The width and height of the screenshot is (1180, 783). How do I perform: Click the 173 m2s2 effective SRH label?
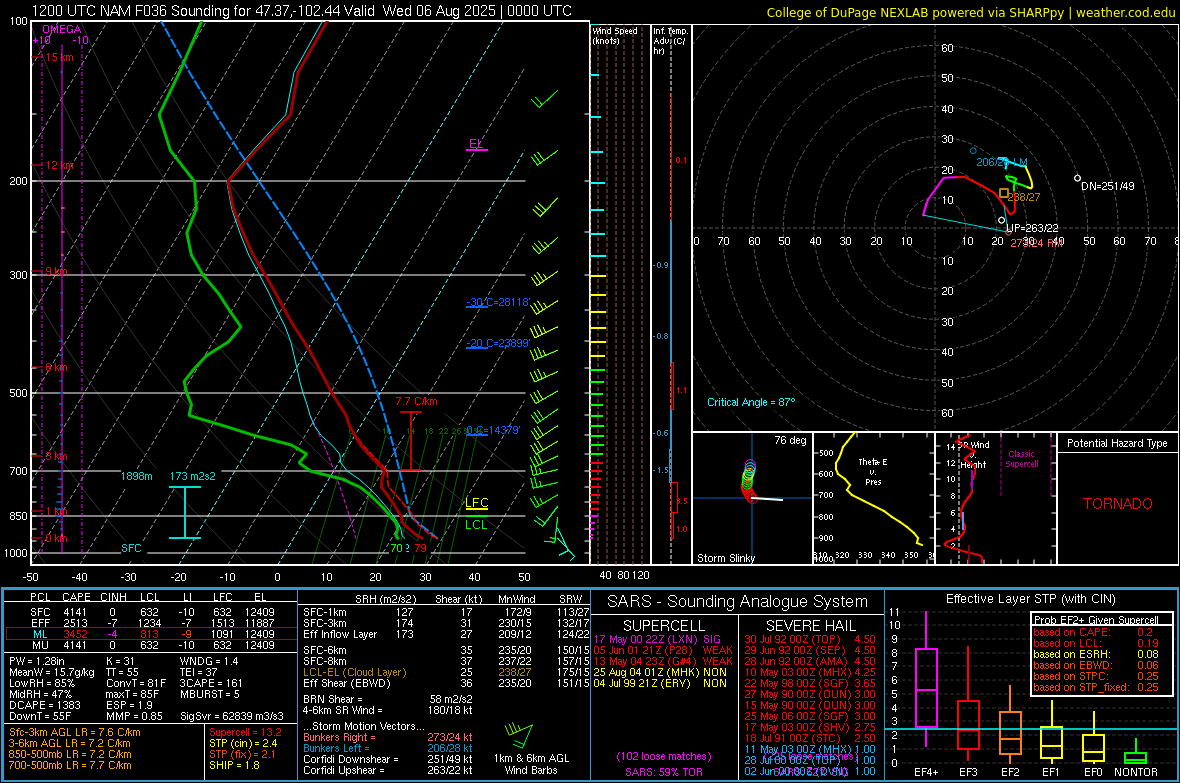[193, 476]
